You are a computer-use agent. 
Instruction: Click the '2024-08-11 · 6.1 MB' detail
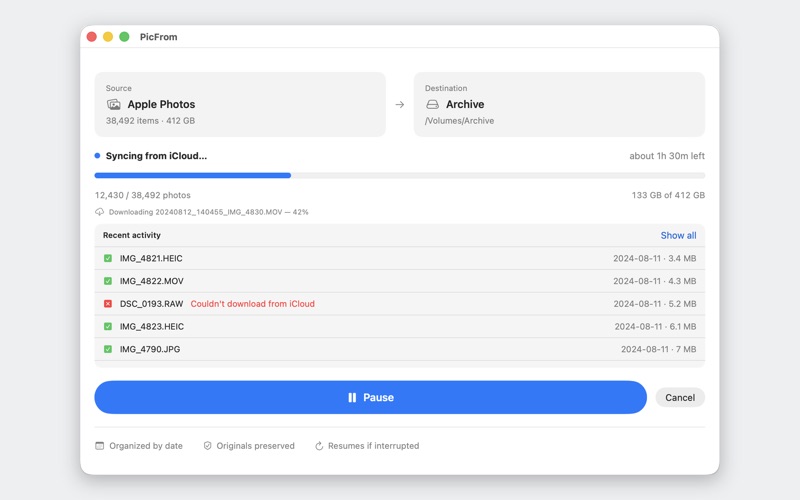(x=655, y=327)
